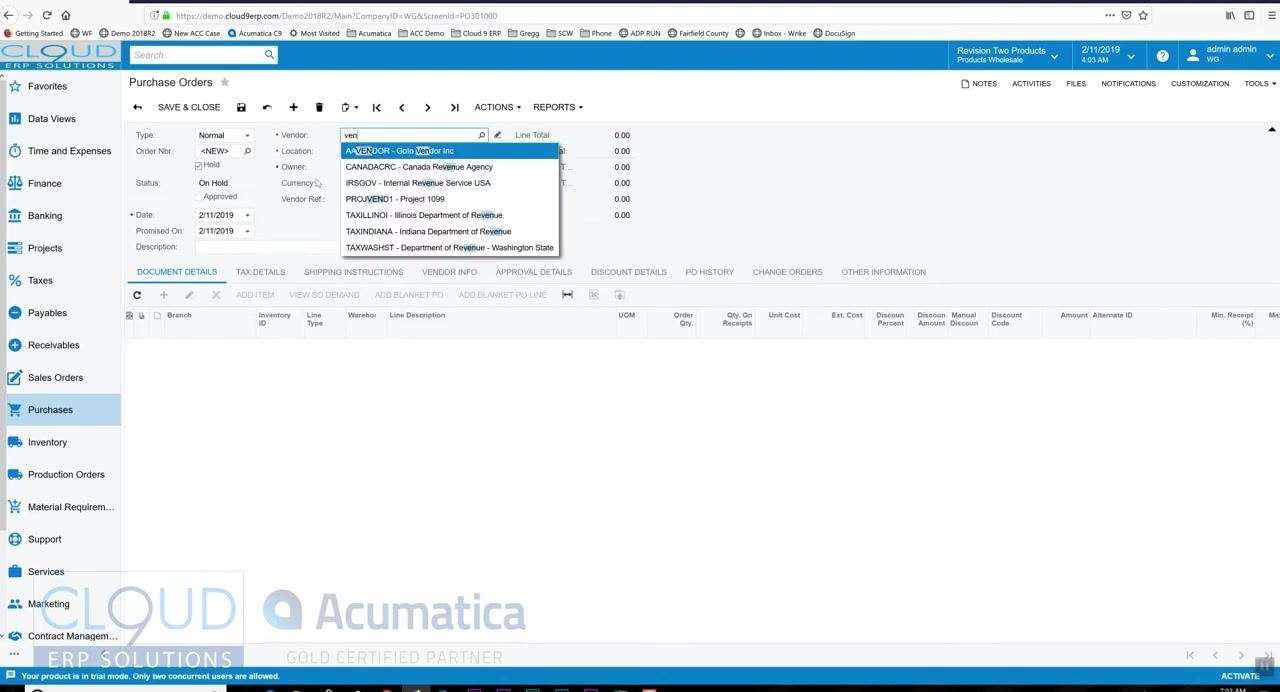The image size is (1280, 692).
Task: Click the undo (cancel) icon
Action: point(267,107)
